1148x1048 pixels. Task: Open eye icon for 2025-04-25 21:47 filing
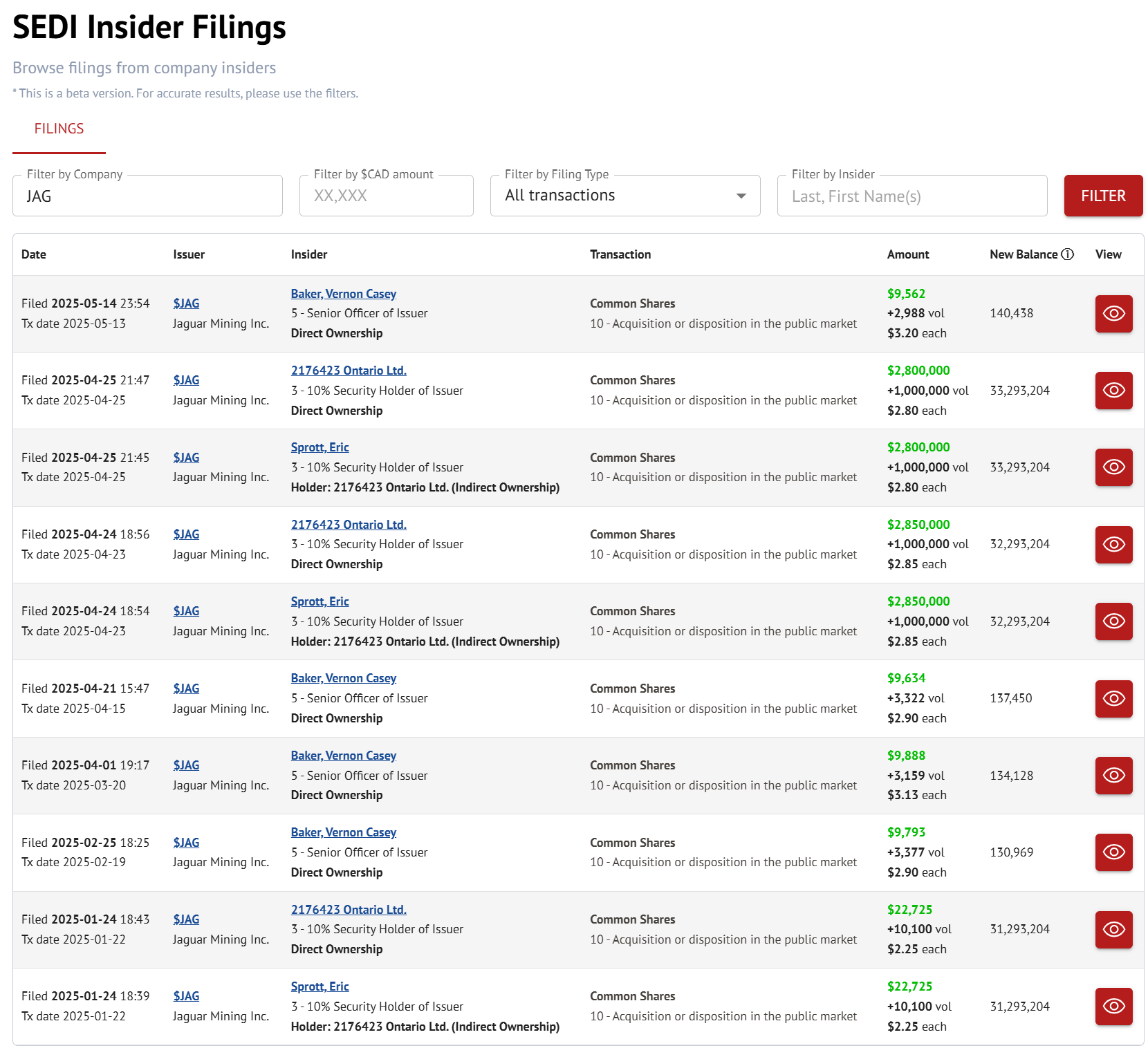click(1113, 391)
